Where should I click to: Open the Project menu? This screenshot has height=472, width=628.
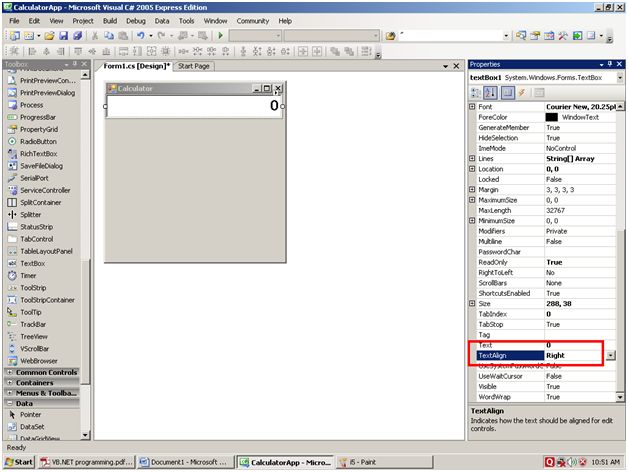click(x=83, y=21)
